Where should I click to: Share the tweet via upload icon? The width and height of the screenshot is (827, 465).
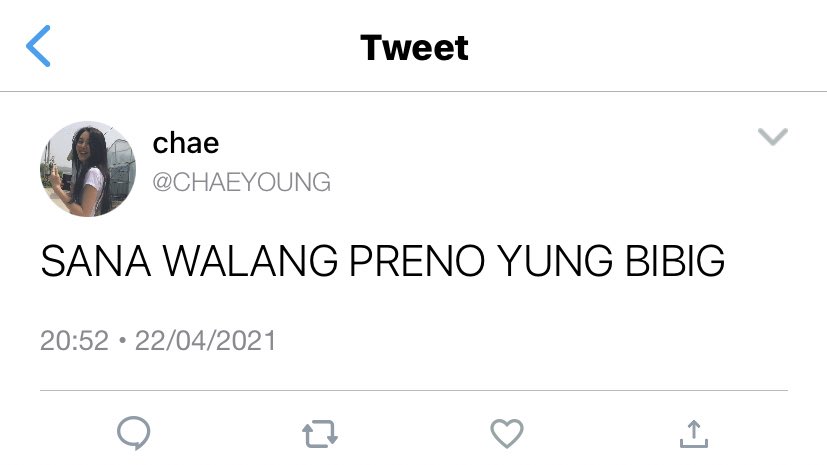694,433
